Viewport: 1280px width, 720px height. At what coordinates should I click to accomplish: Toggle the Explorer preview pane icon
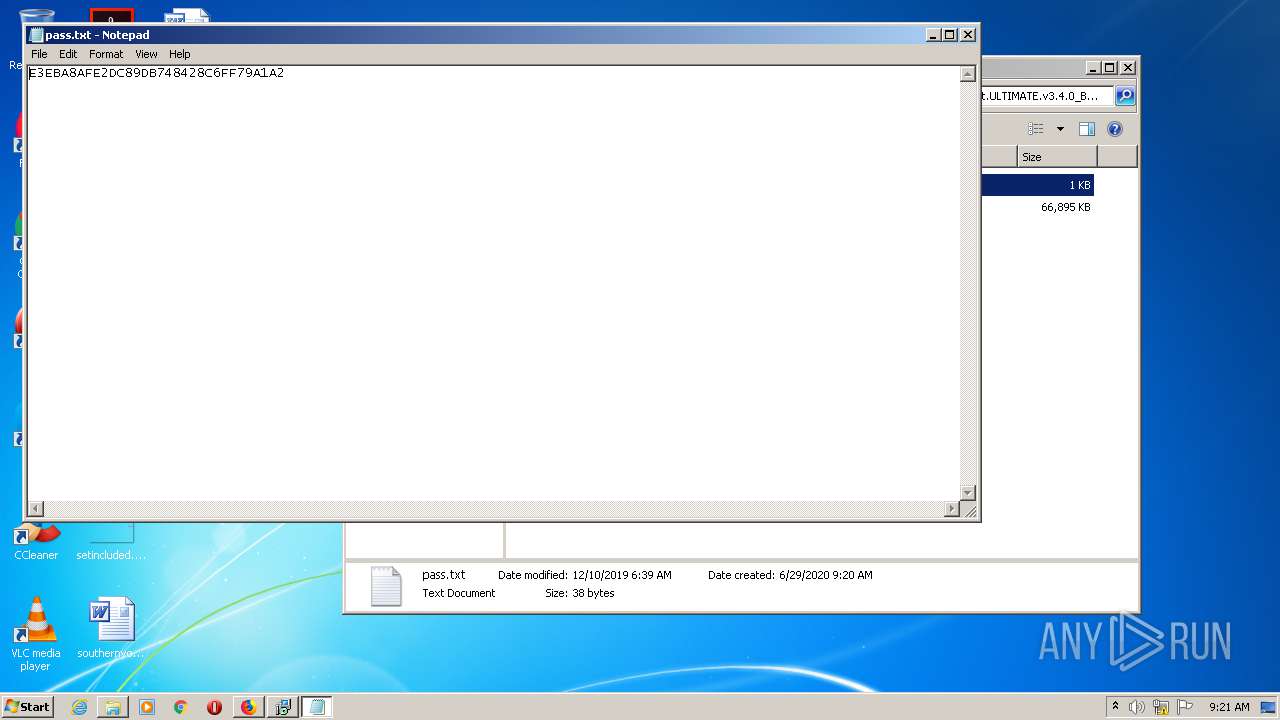tap(1087, 129)
